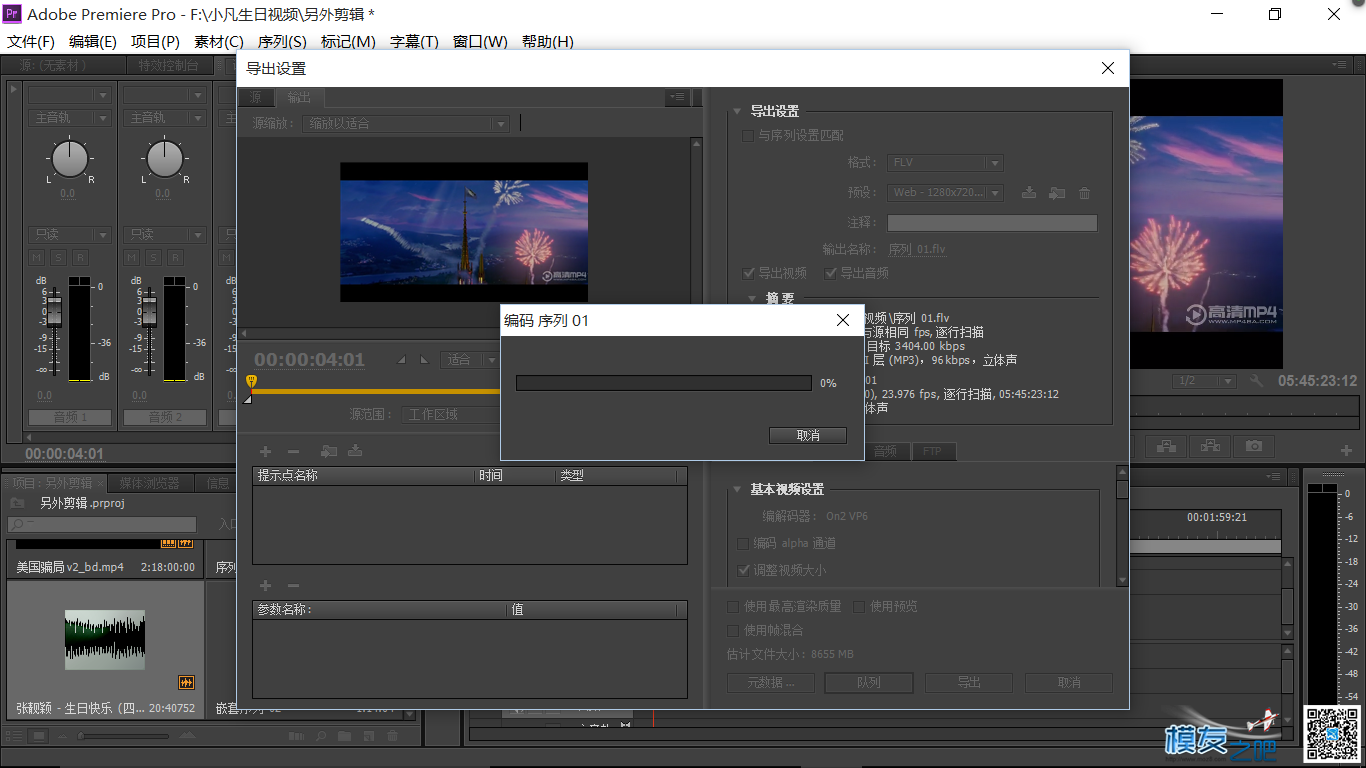The height and width of the screenshot is (768, 1366).
Task: Click the import preset icon
Action: tap(1057, 193)
